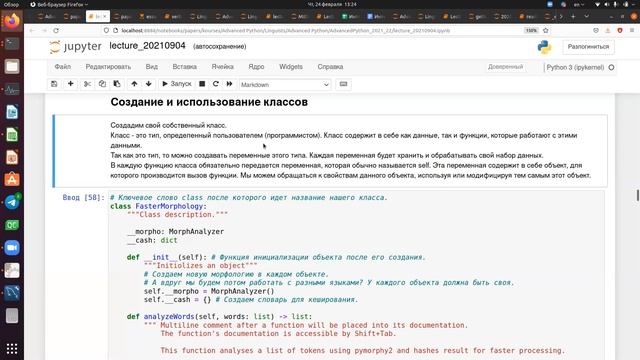This screenshot has width=640, height=360.
Task: Show applications grid in the dock
Action: pos(12,349)
